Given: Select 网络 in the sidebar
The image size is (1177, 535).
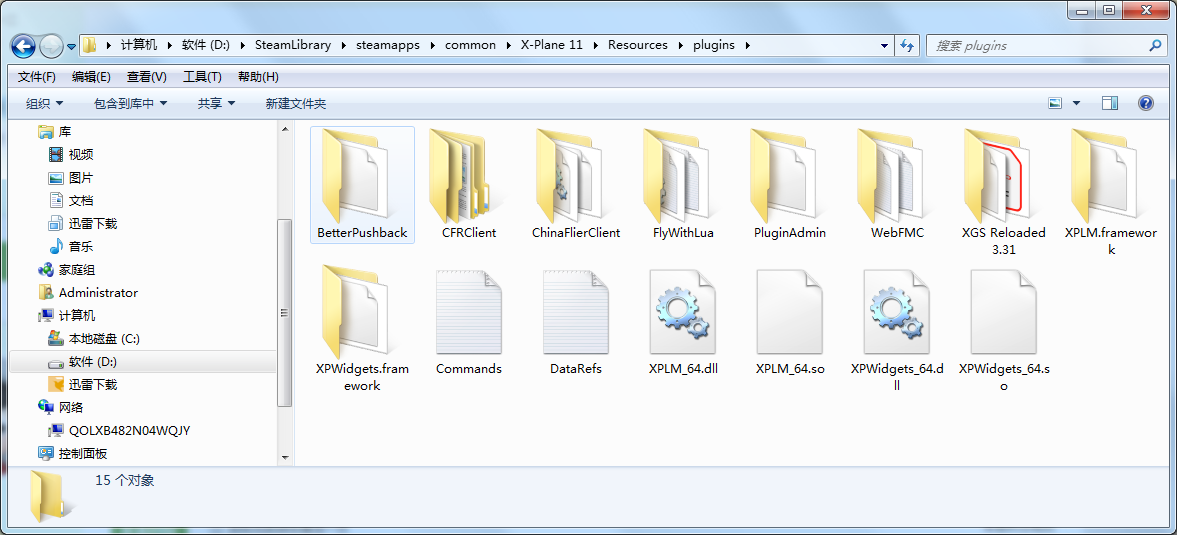Looking at the screenshot, I should coord(60,407).
